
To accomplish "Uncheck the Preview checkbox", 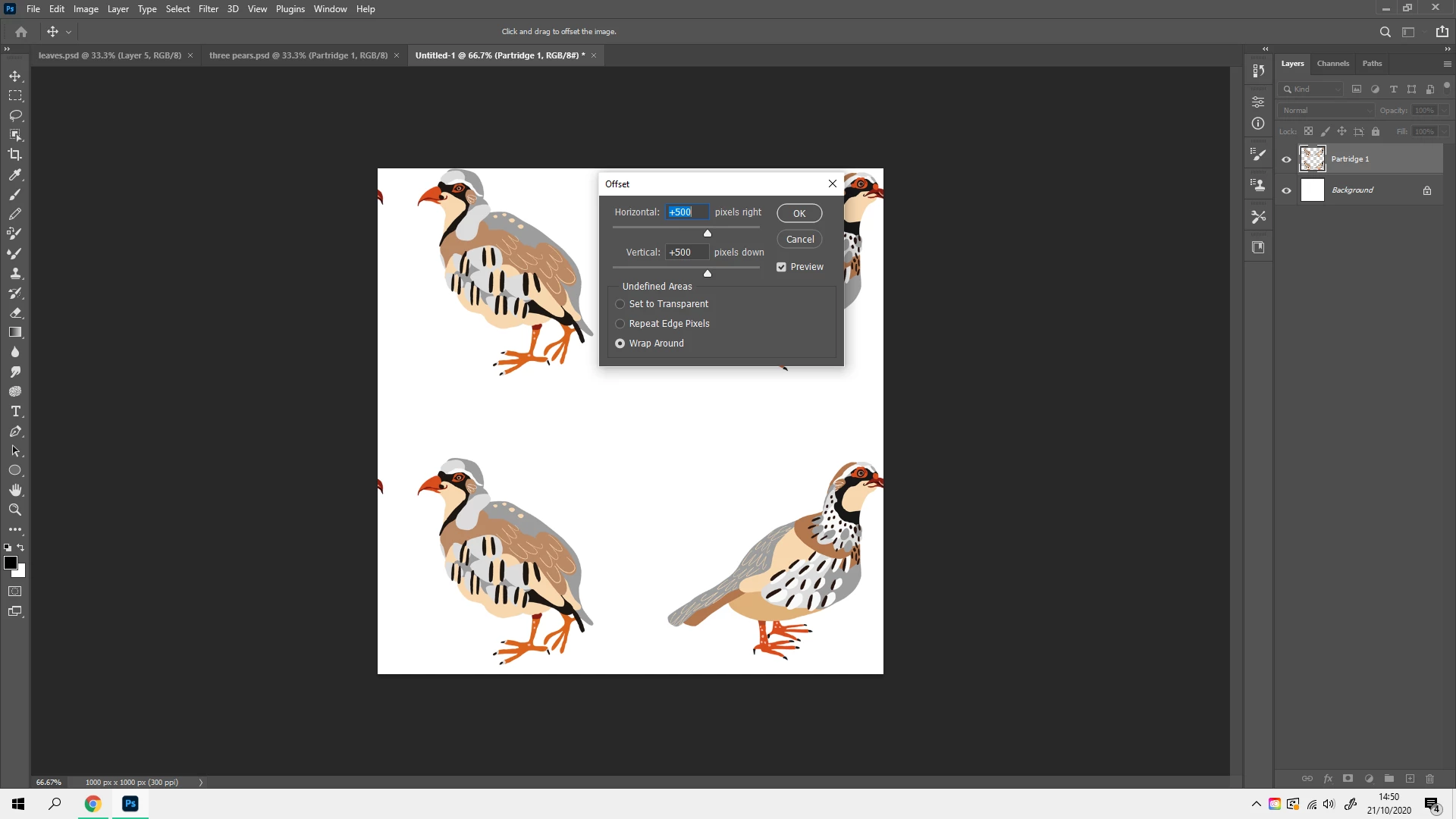I will coord(781,267).
